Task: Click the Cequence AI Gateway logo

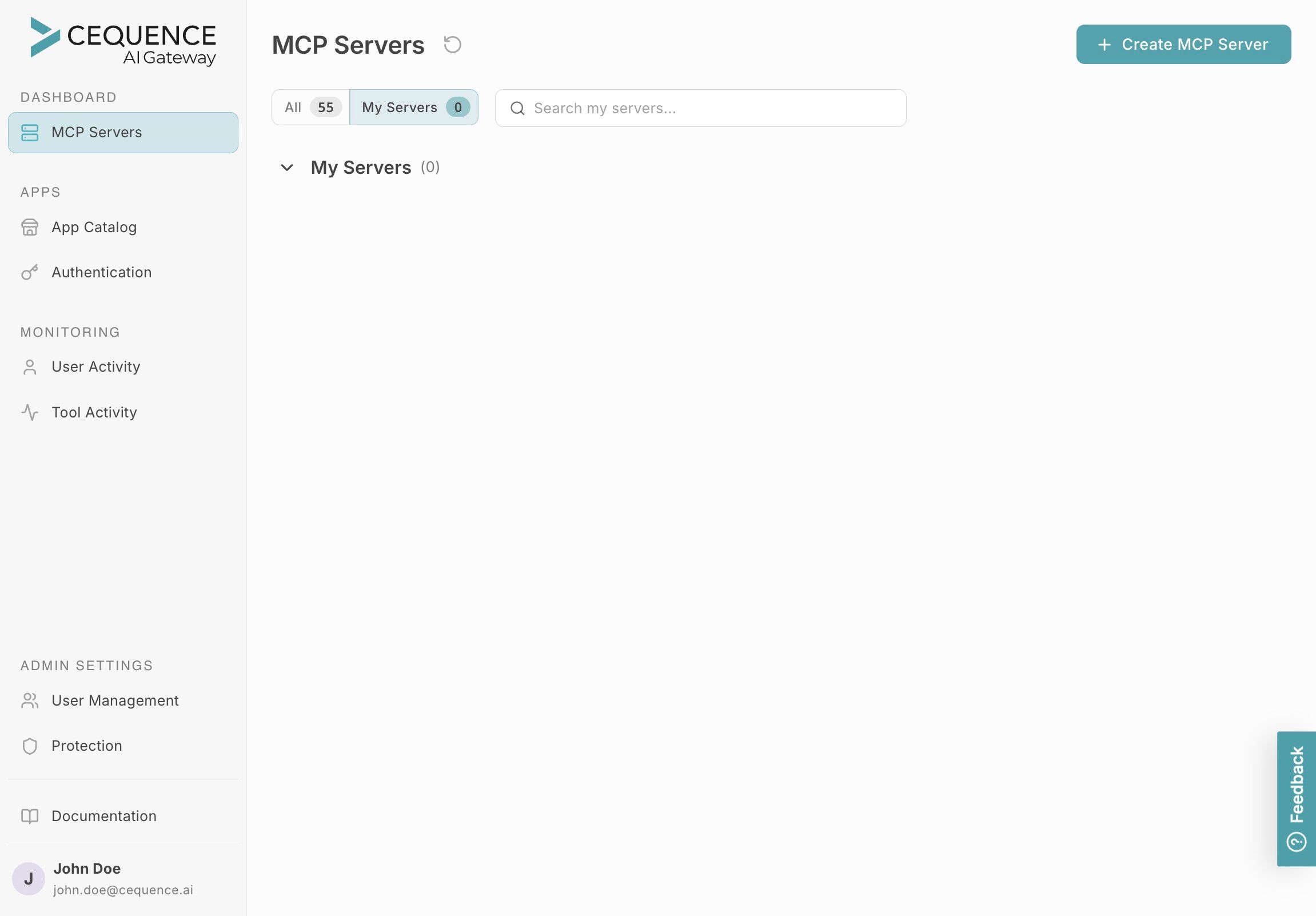Action: [x=123, y=41]
